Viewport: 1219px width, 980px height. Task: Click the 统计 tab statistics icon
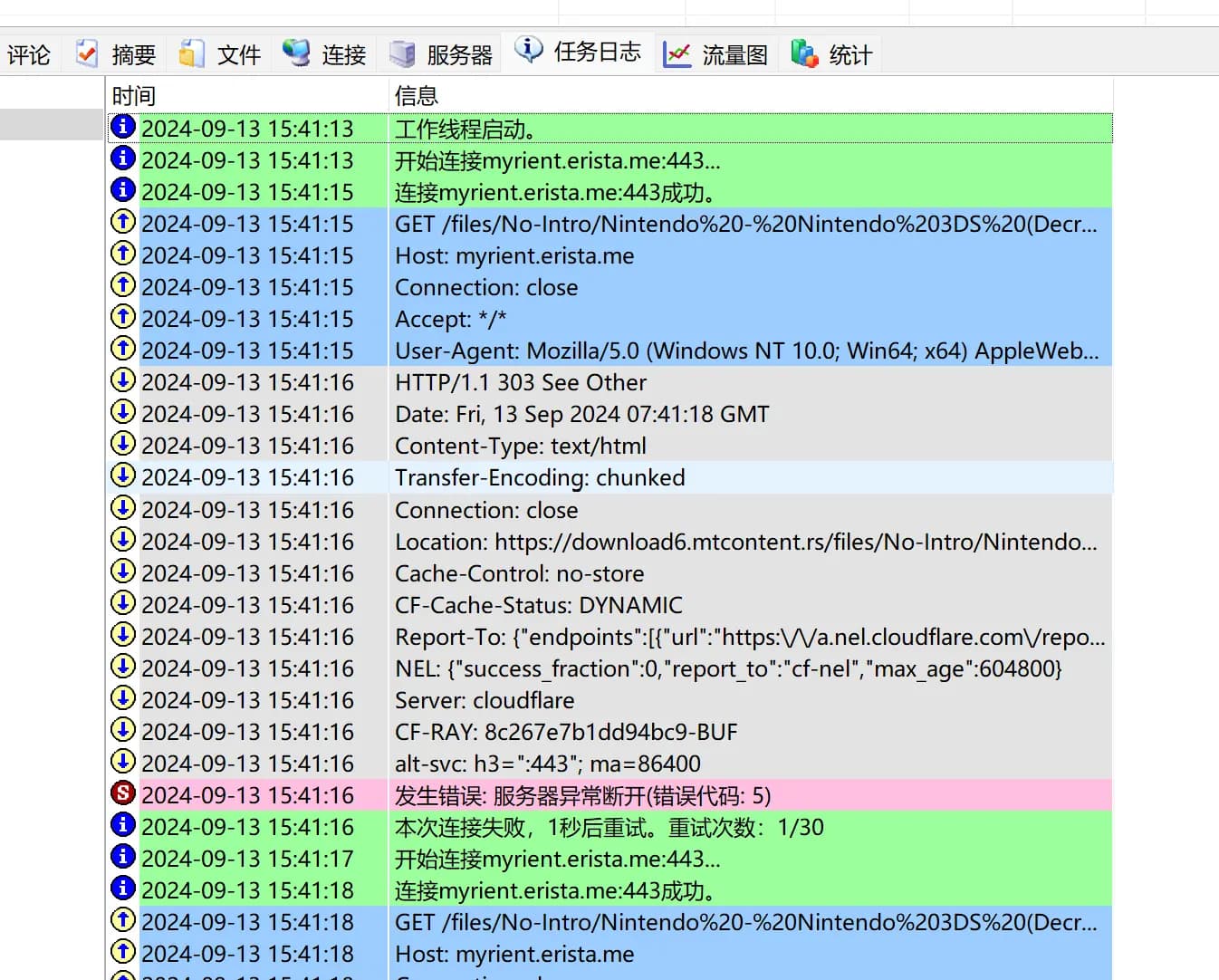coord(804,53)
